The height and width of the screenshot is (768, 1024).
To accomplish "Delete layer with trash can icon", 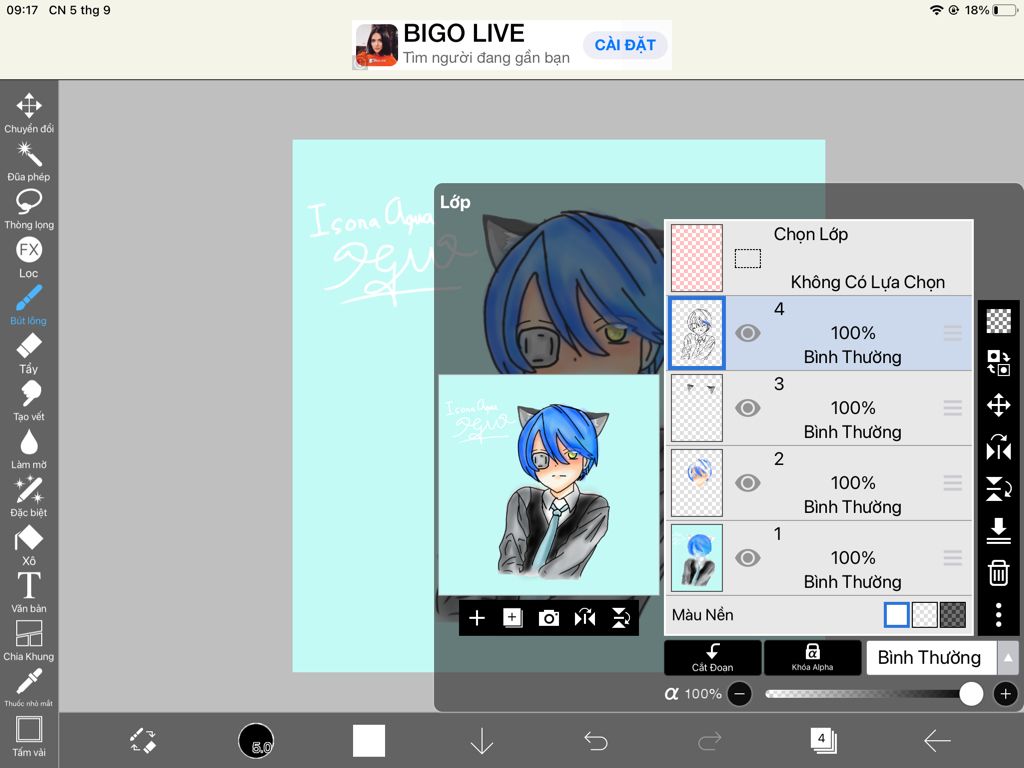I will (999, 573).
